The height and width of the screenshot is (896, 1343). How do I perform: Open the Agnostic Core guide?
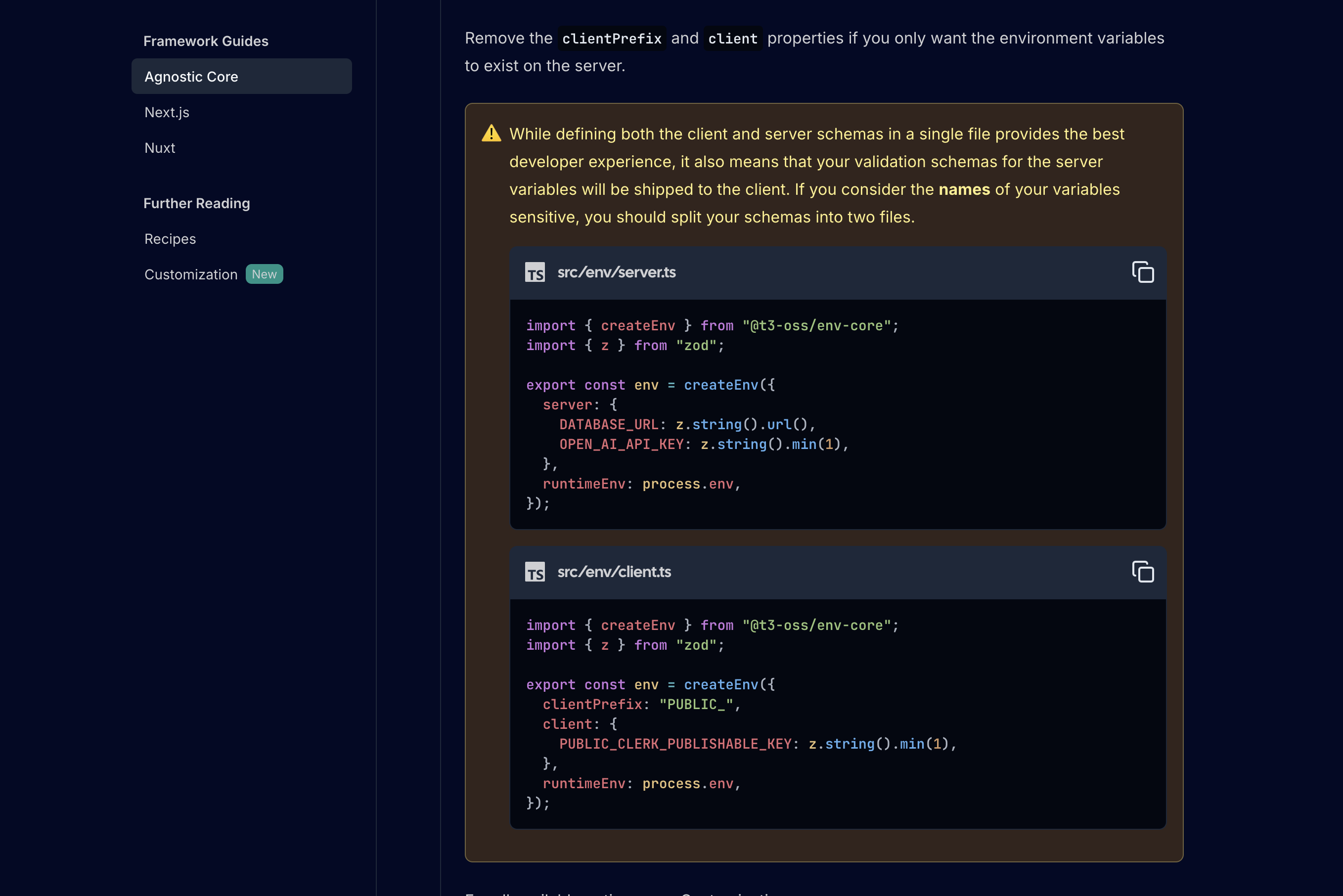point(242,77)
